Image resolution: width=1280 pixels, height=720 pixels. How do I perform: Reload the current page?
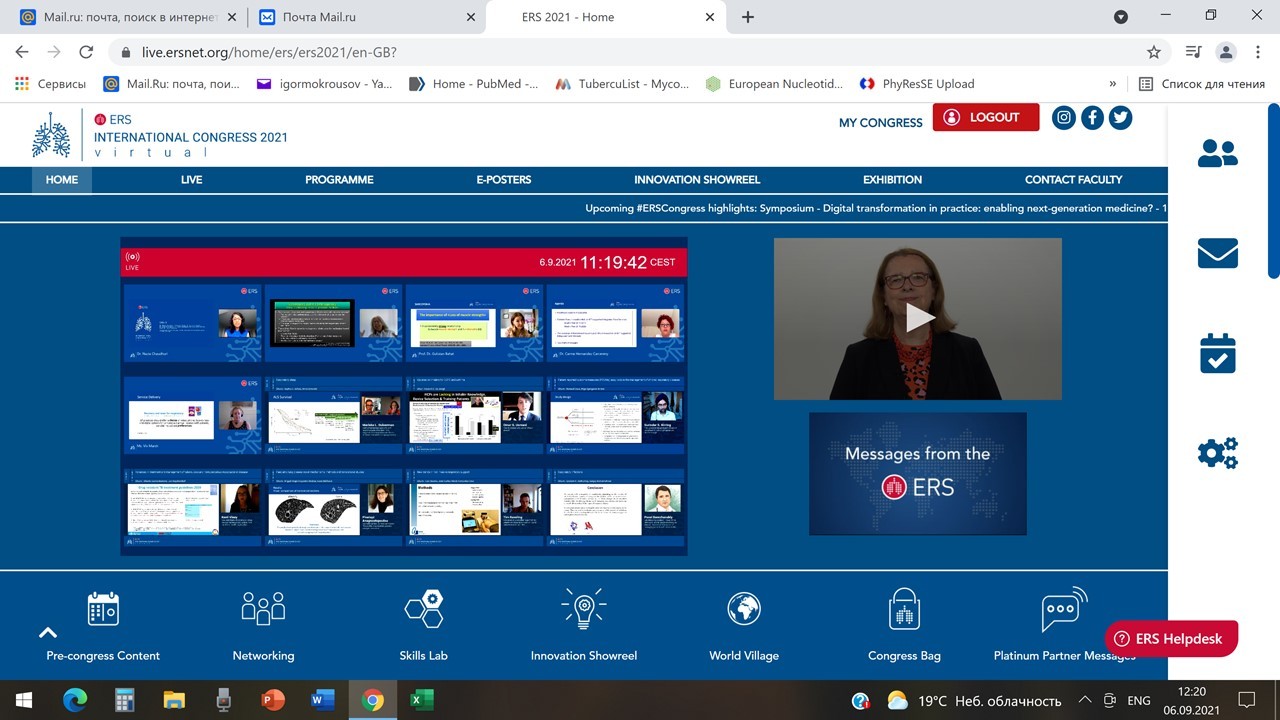[x=86, y=52]
